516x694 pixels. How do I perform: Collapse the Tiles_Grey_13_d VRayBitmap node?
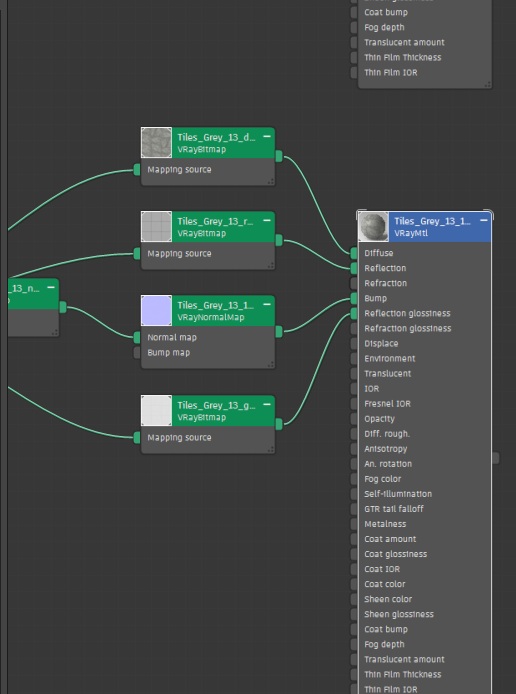pyautogui.click(x=267, y=137)
